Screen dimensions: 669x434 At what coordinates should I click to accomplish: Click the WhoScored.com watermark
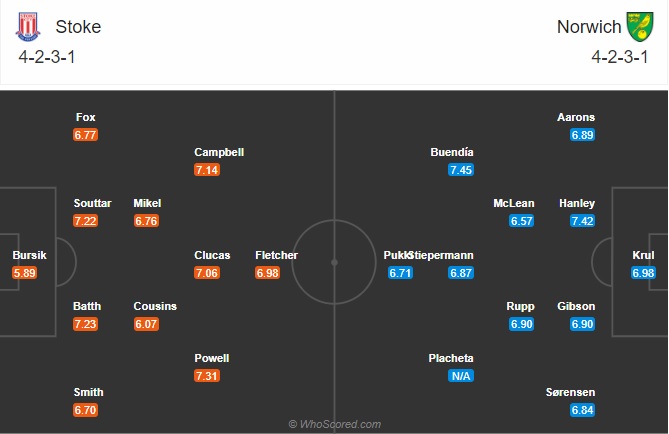334,424
